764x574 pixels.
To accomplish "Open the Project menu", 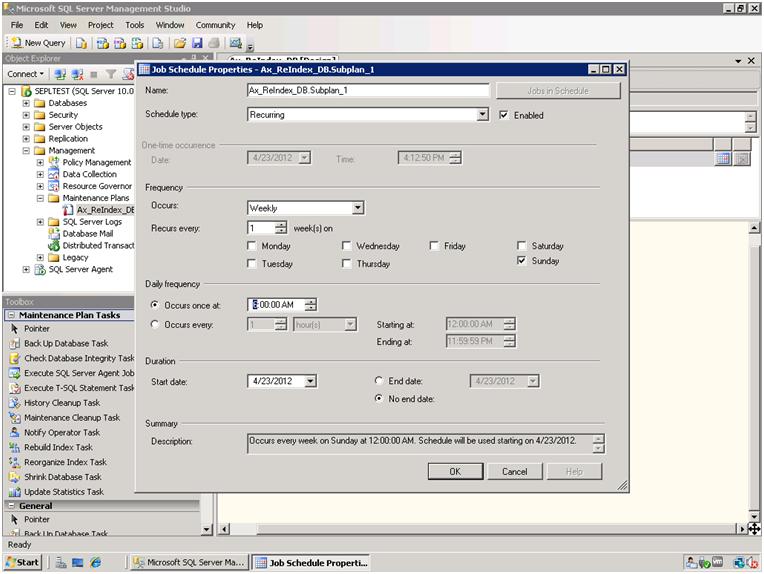I will click(100, 25).
